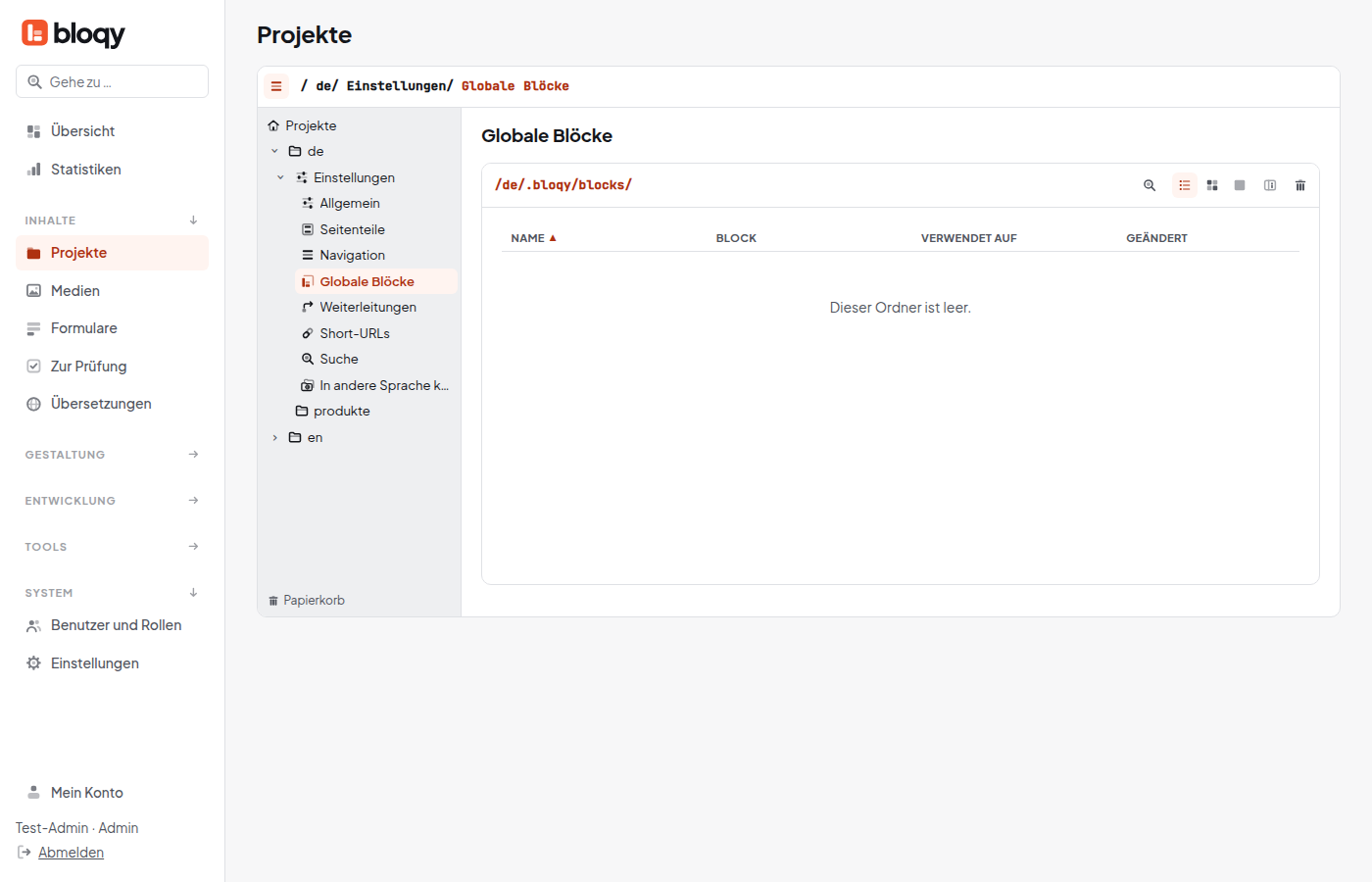1372x882 pixels.
Task: Focus the Gehe zu search field
Action: click(x=112, y=82)
